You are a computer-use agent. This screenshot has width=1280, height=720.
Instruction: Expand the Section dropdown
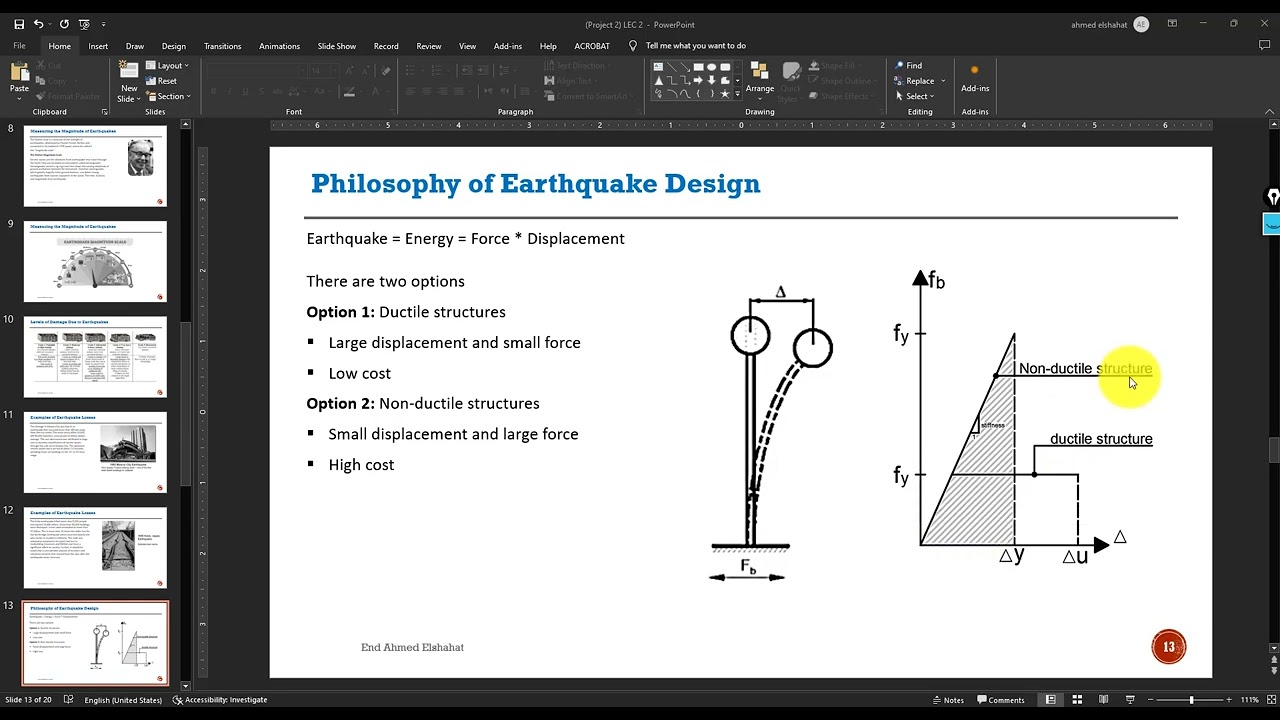coord(167,97)
